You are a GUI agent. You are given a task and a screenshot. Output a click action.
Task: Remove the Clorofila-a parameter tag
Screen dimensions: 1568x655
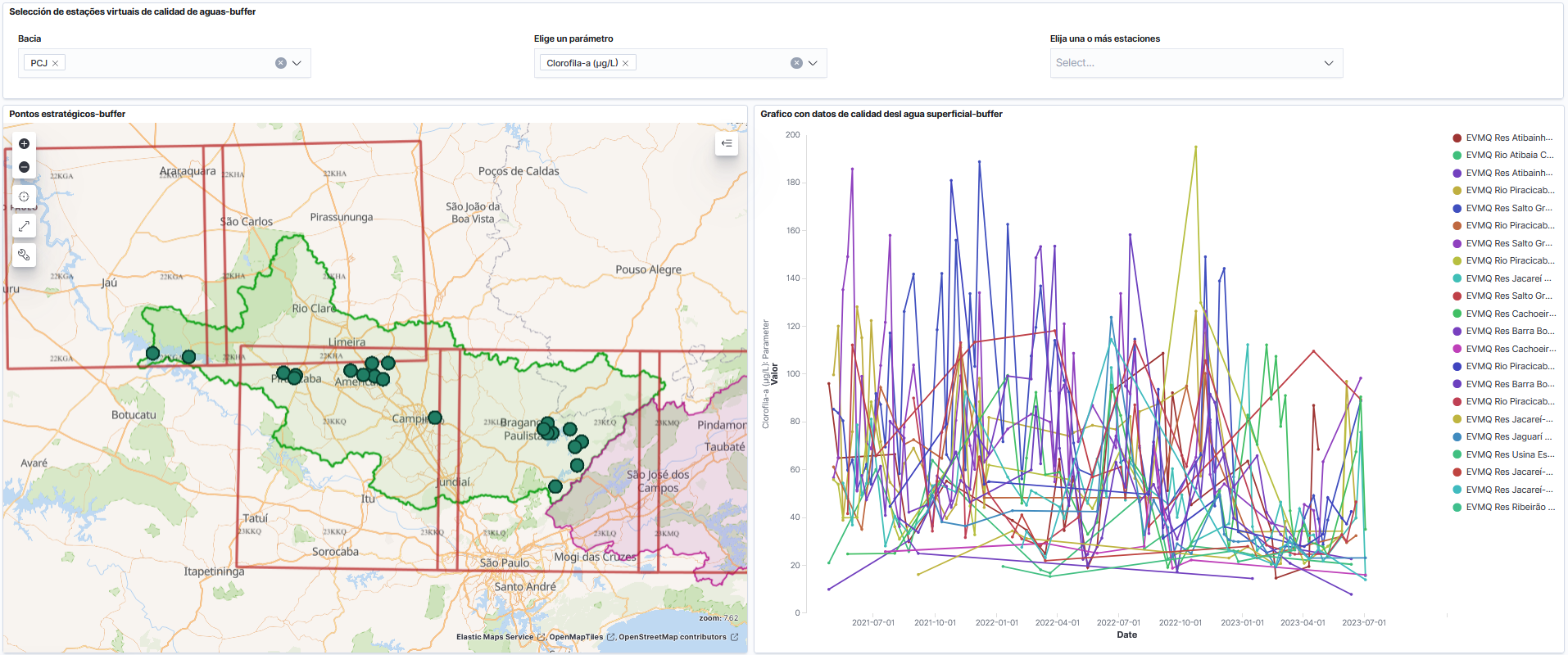pos(625,63)
